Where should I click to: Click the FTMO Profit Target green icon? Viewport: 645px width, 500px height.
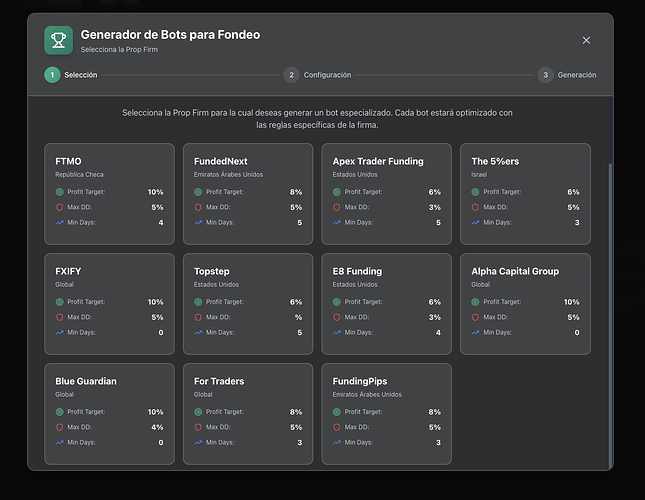coord(60,192)
